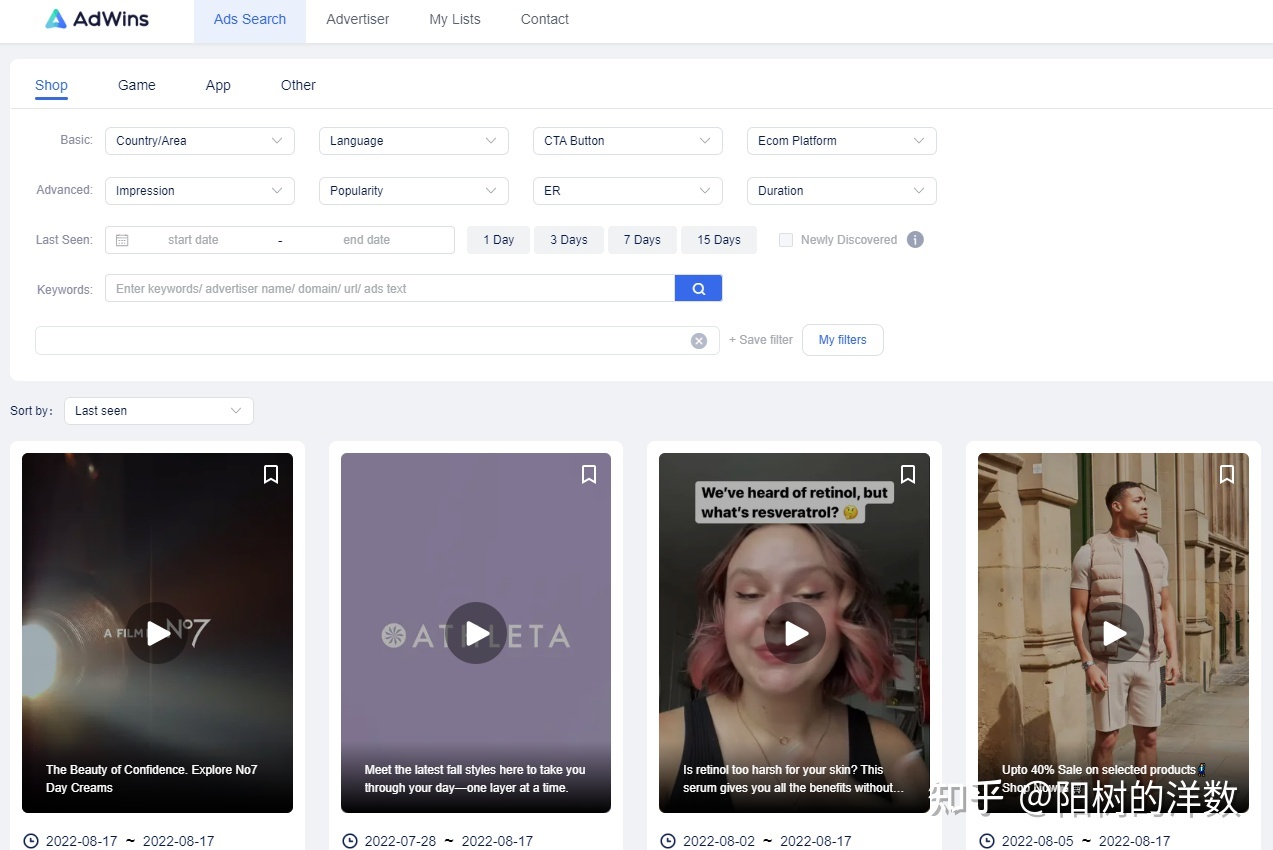Open the Country/Area dropdown

[200, 141]
